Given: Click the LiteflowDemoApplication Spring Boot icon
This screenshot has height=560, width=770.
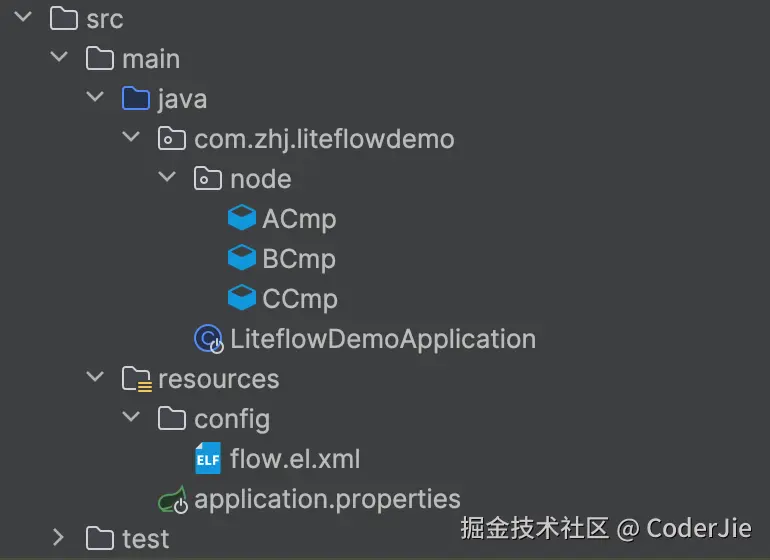Looking at the screenshot, I should click(208, 339).
